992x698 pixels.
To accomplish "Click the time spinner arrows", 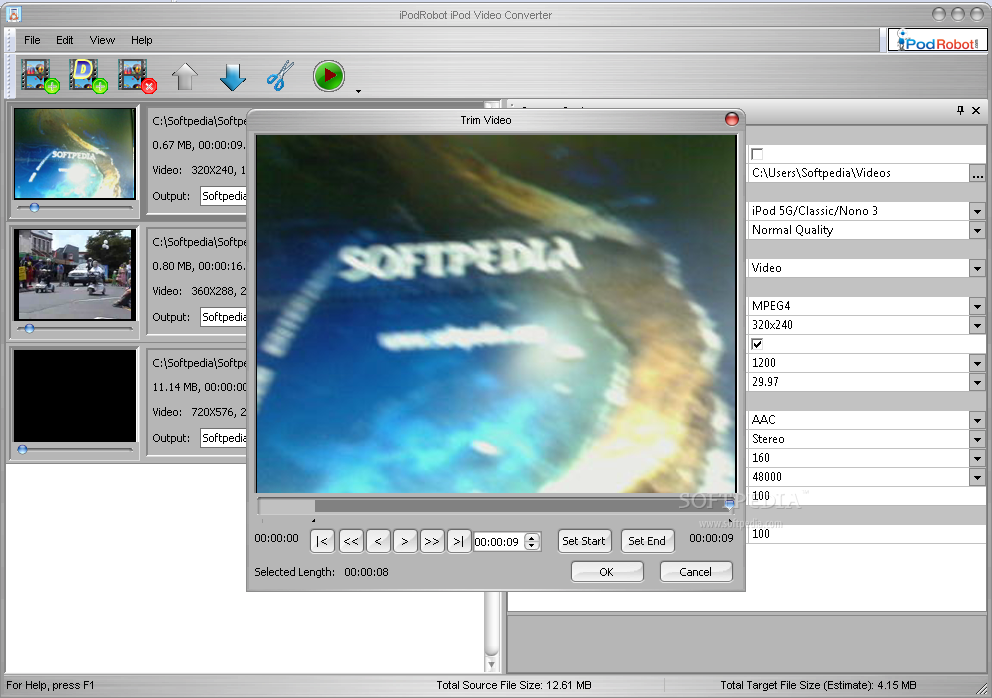I will pos(533,541).
